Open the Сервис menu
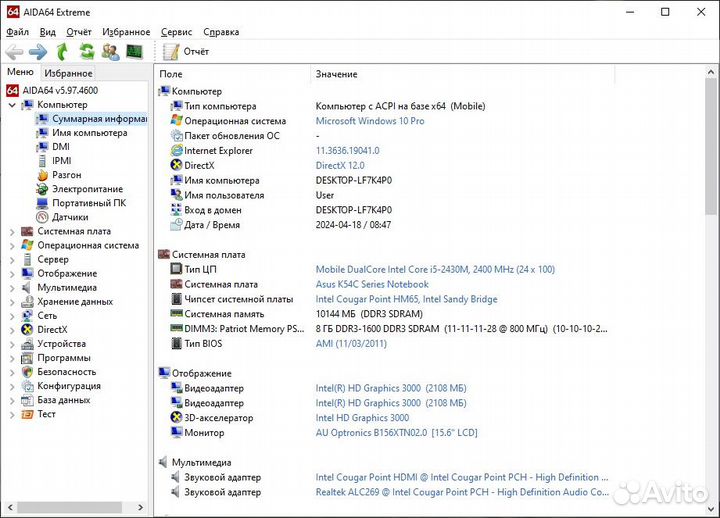 pos(176,32)
